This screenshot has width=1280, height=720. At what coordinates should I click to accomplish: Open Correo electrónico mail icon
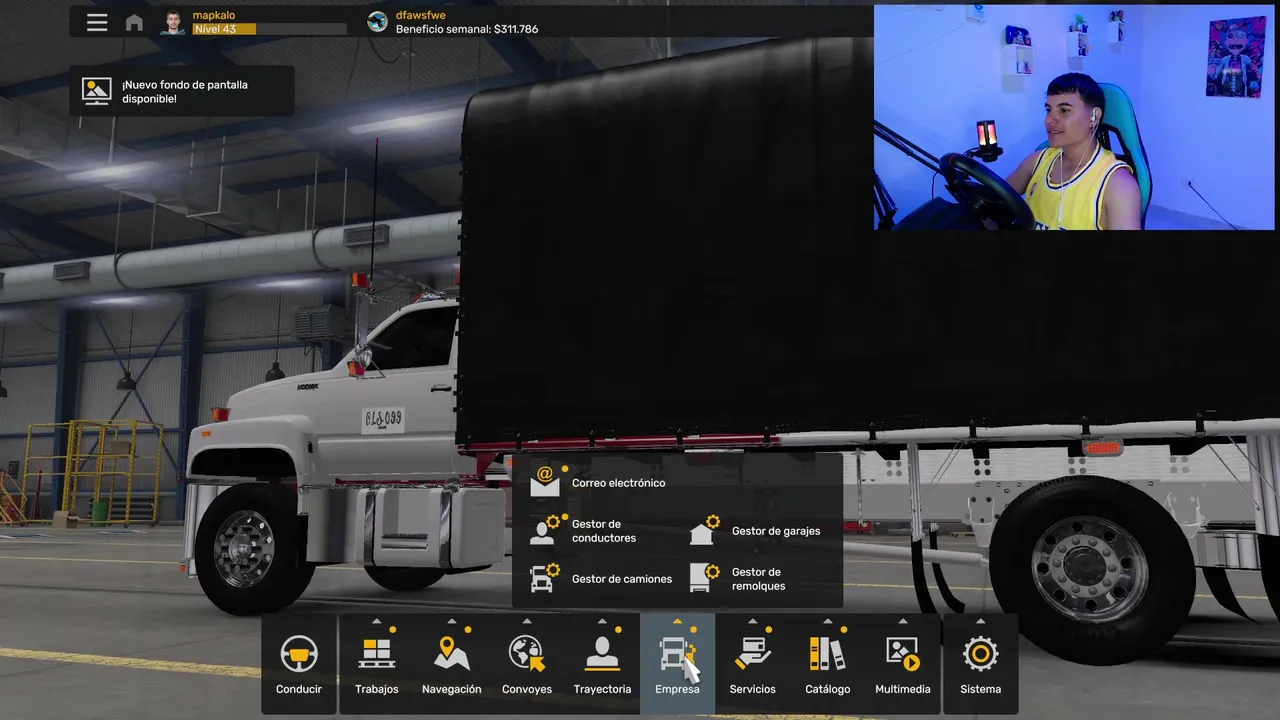coord(545,482)
